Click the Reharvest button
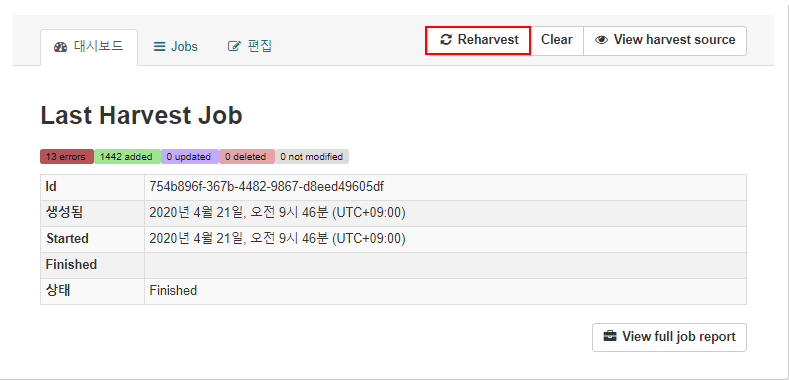This screenshot has width=789, height=380. [478, 40]
